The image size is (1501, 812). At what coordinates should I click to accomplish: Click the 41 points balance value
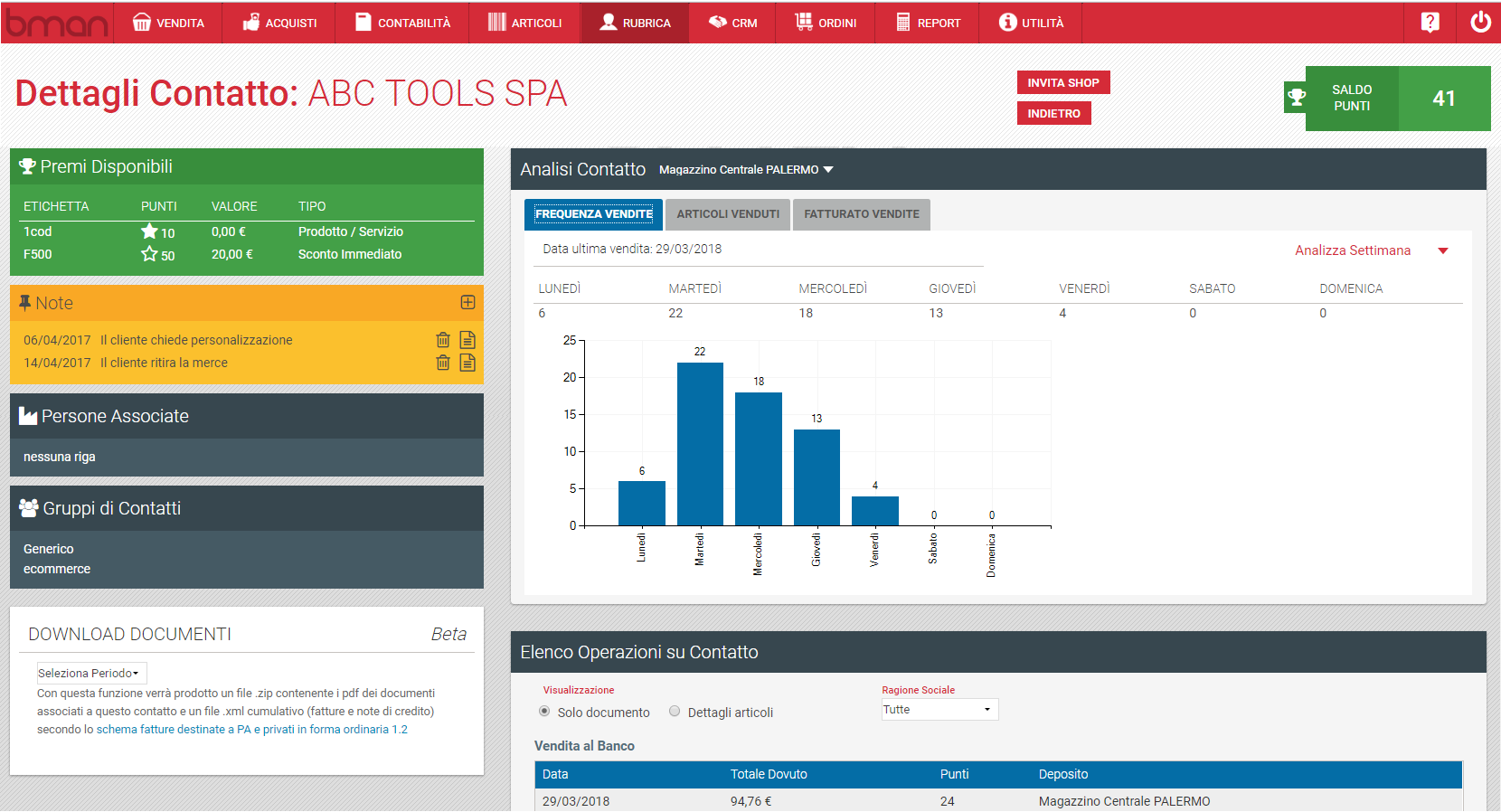click(1444, 98)
